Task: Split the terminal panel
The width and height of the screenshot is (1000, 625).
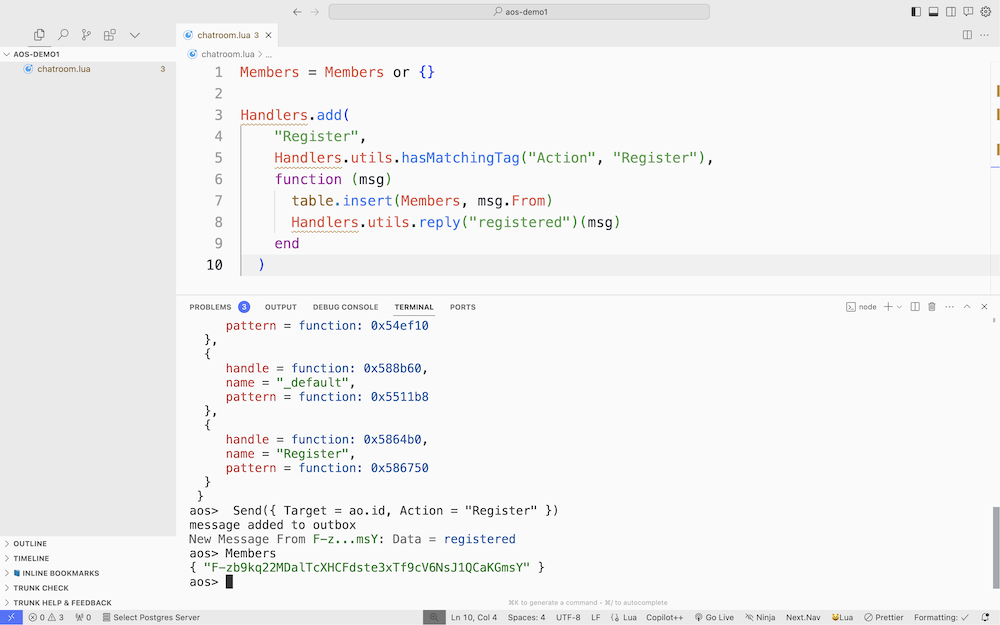Action: point(915,307)
